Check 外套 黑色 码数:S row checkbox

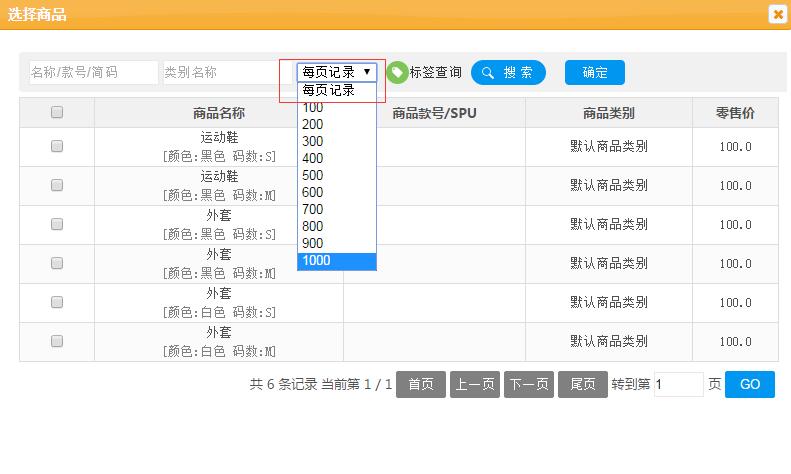(57, 224)
